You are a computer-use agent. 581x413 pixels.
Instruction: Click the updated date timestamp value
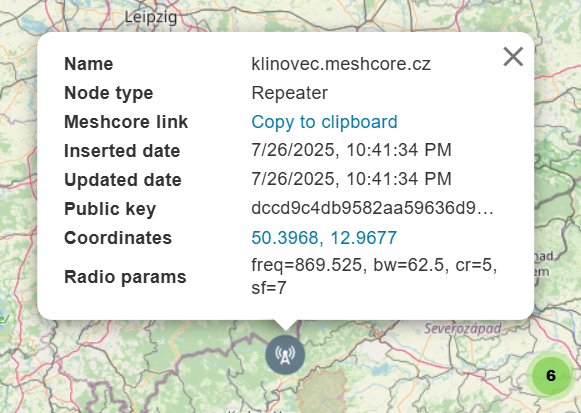(x=351, y=179)
